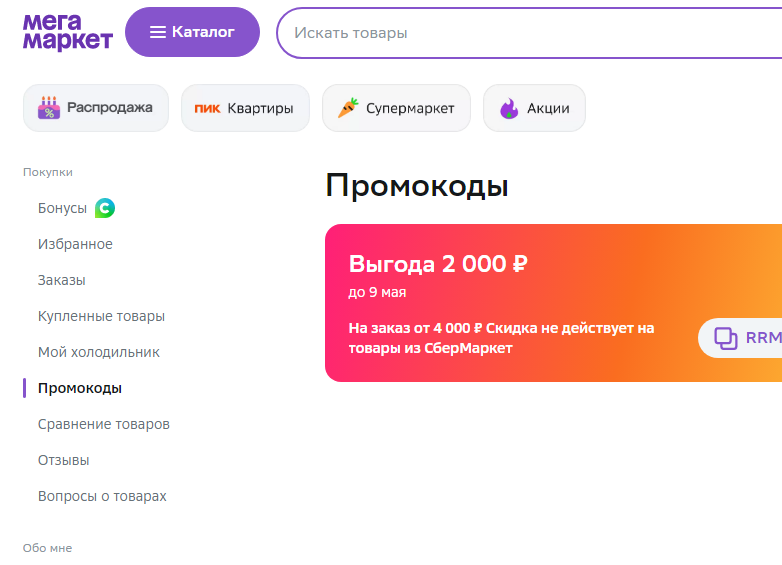Viewport: 782px width, 565px height.
Task: Select Мой холодильник menu item
Action: [99, 352]
